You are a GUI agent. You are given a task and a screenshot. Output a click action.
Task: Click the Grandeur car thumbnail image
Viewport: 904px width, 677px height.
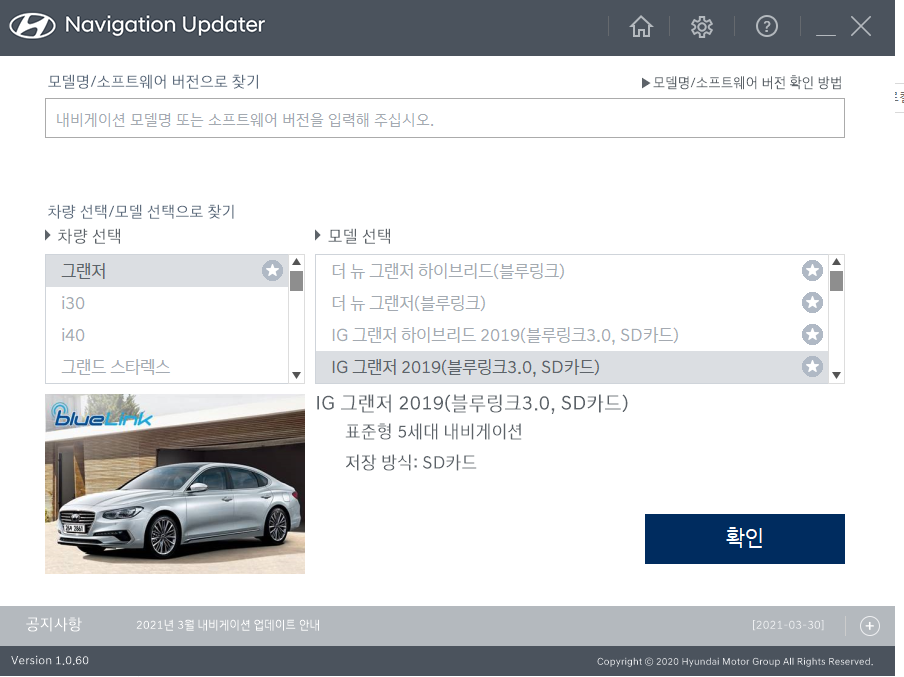pos(175,484)
